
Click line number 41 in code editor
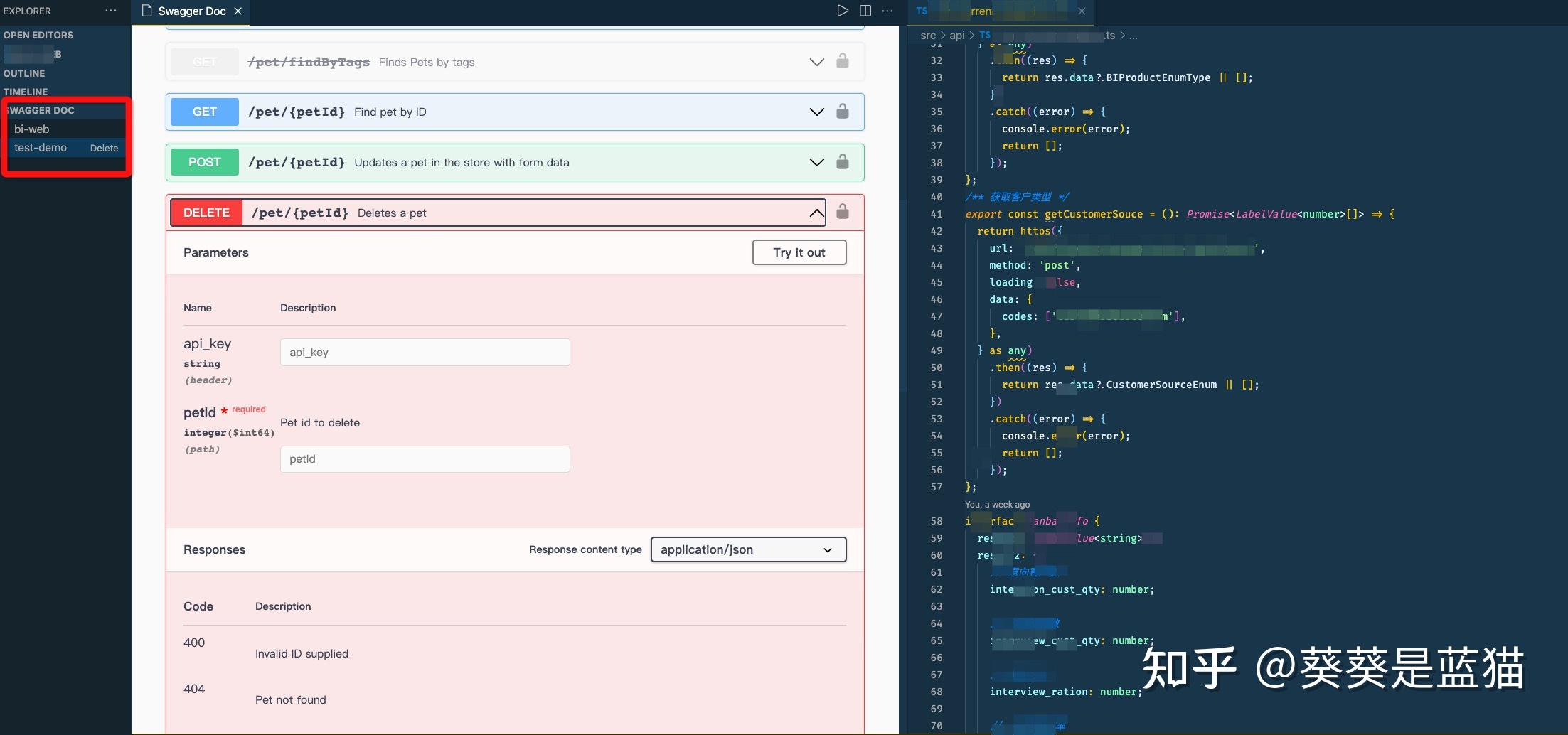[x=936, y=214]
